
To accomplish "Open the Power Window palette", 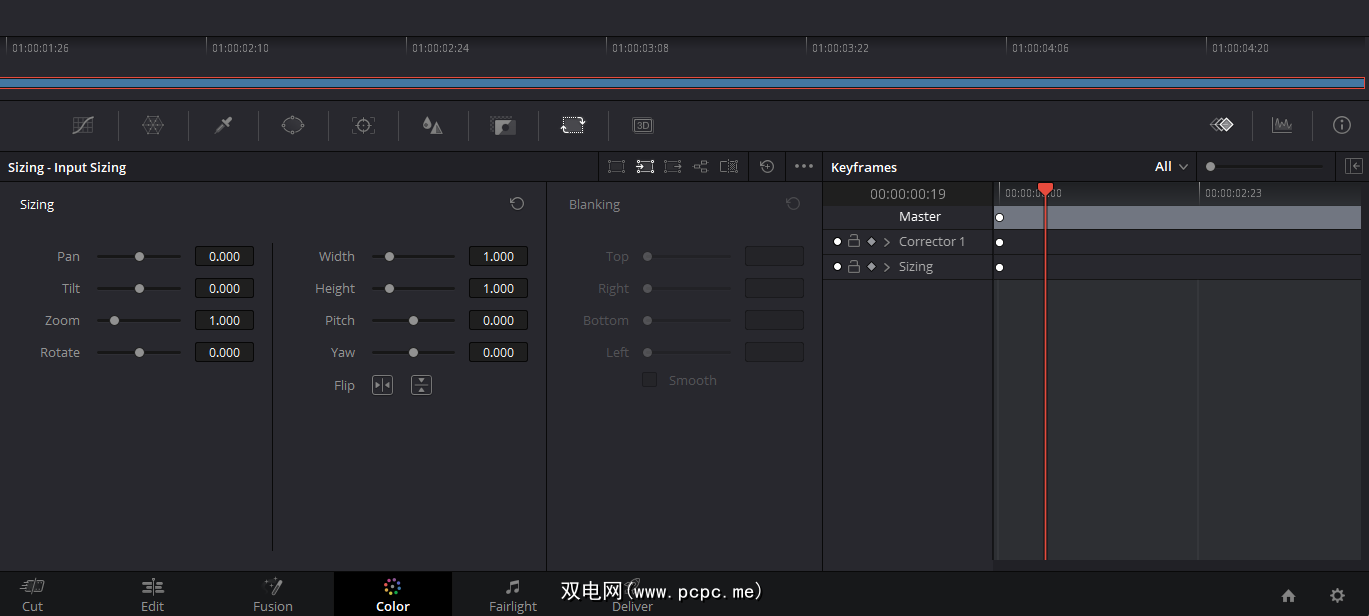I will (292, 125).
